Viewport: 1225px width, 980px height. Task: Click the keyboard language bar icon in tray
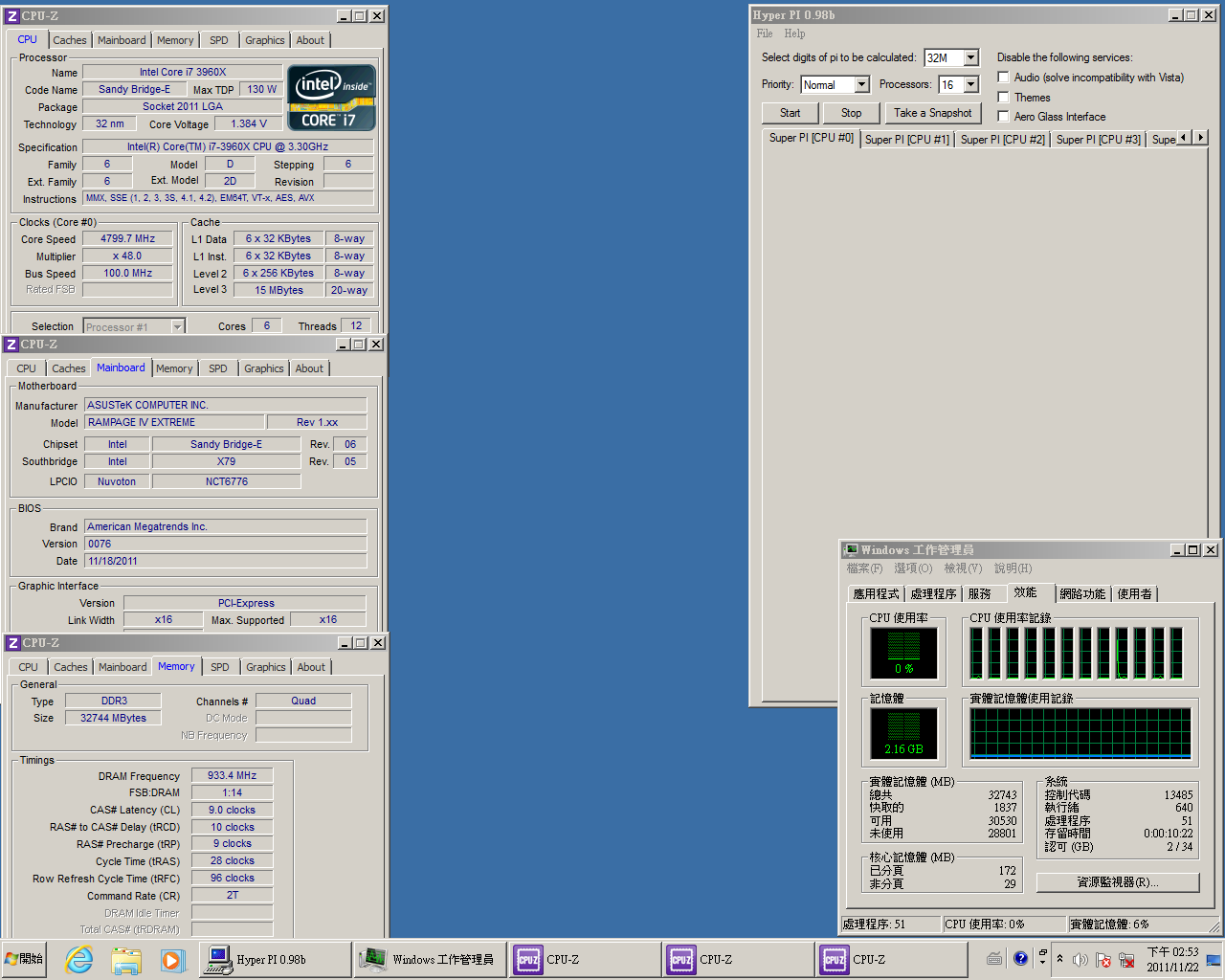pos(994,958)
